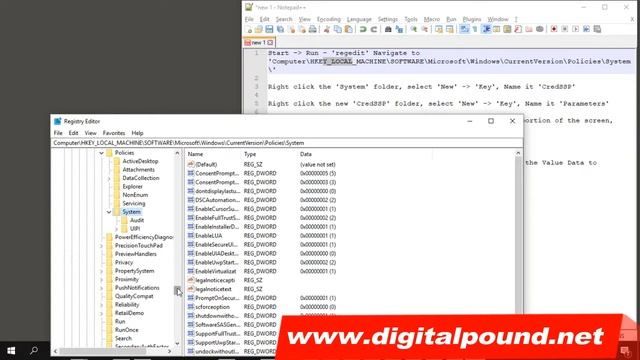Select the RunOnce key in registry tree

[127, 330]
